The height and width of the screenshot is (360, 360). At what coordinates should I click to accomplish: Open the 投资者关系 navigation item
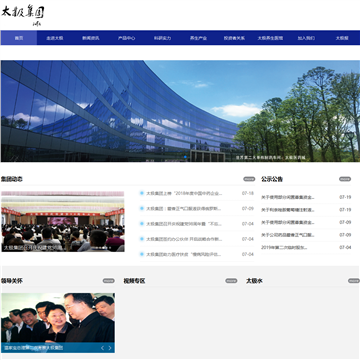[x=234, y=38]
